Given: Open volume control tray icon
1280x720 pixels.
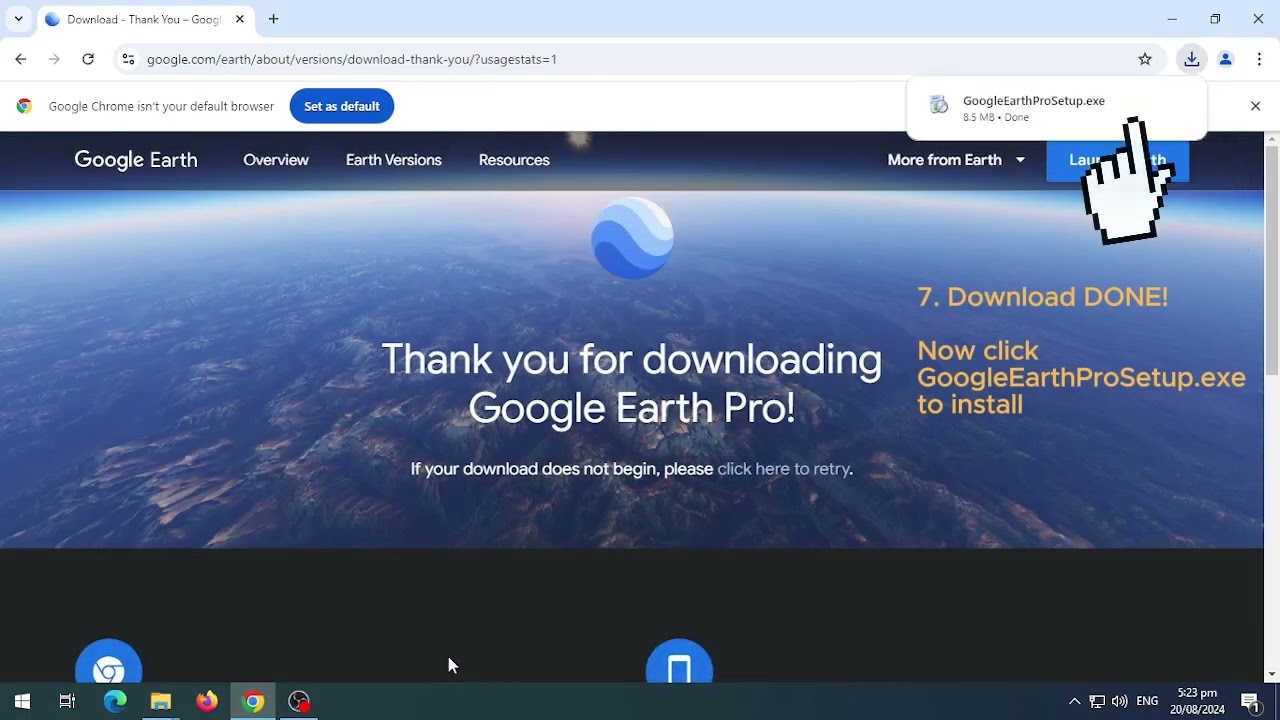Looking at the screenshot, I should (1119, 702).
